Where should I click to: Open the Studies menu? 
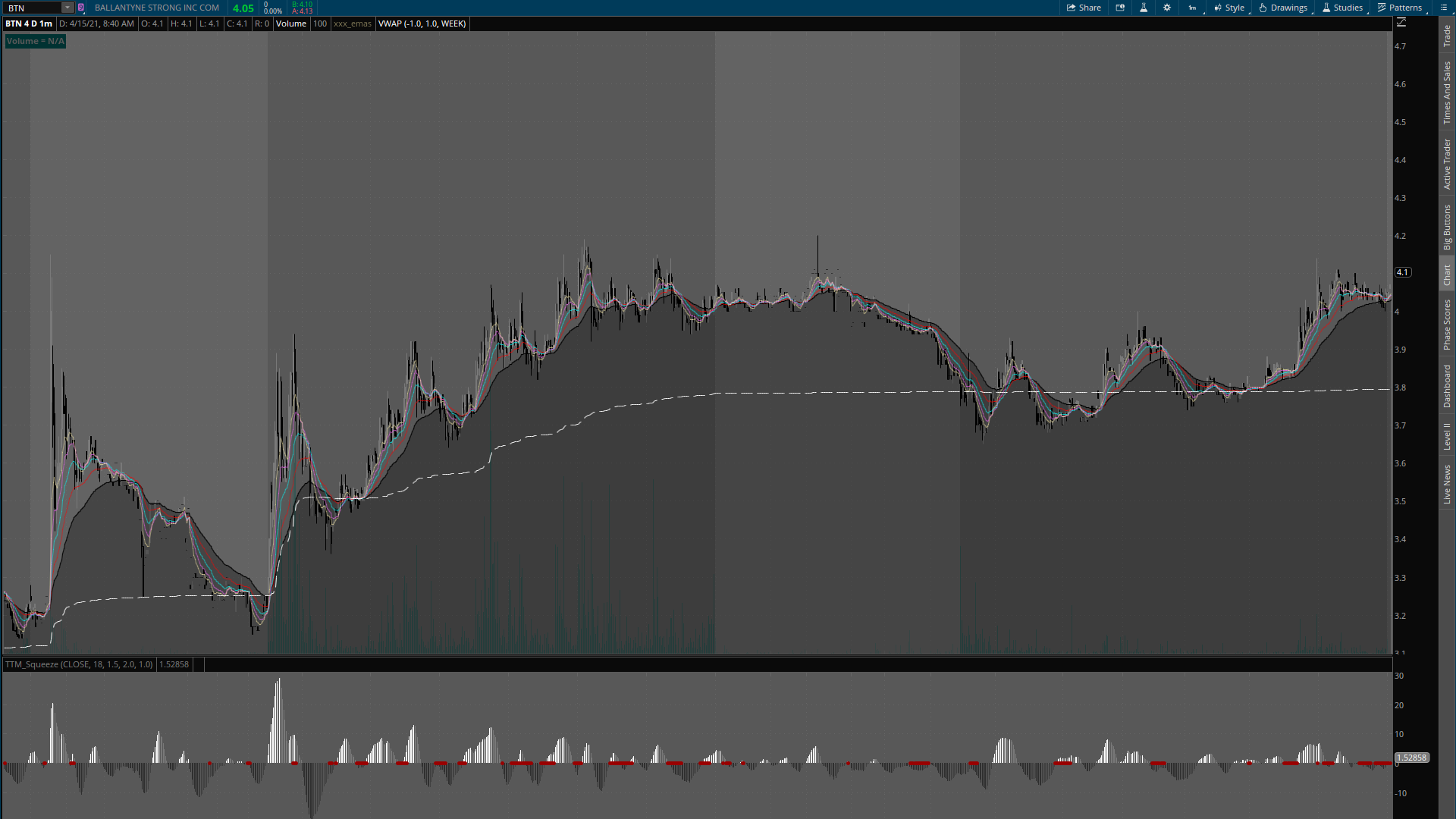pos(1342,8)
